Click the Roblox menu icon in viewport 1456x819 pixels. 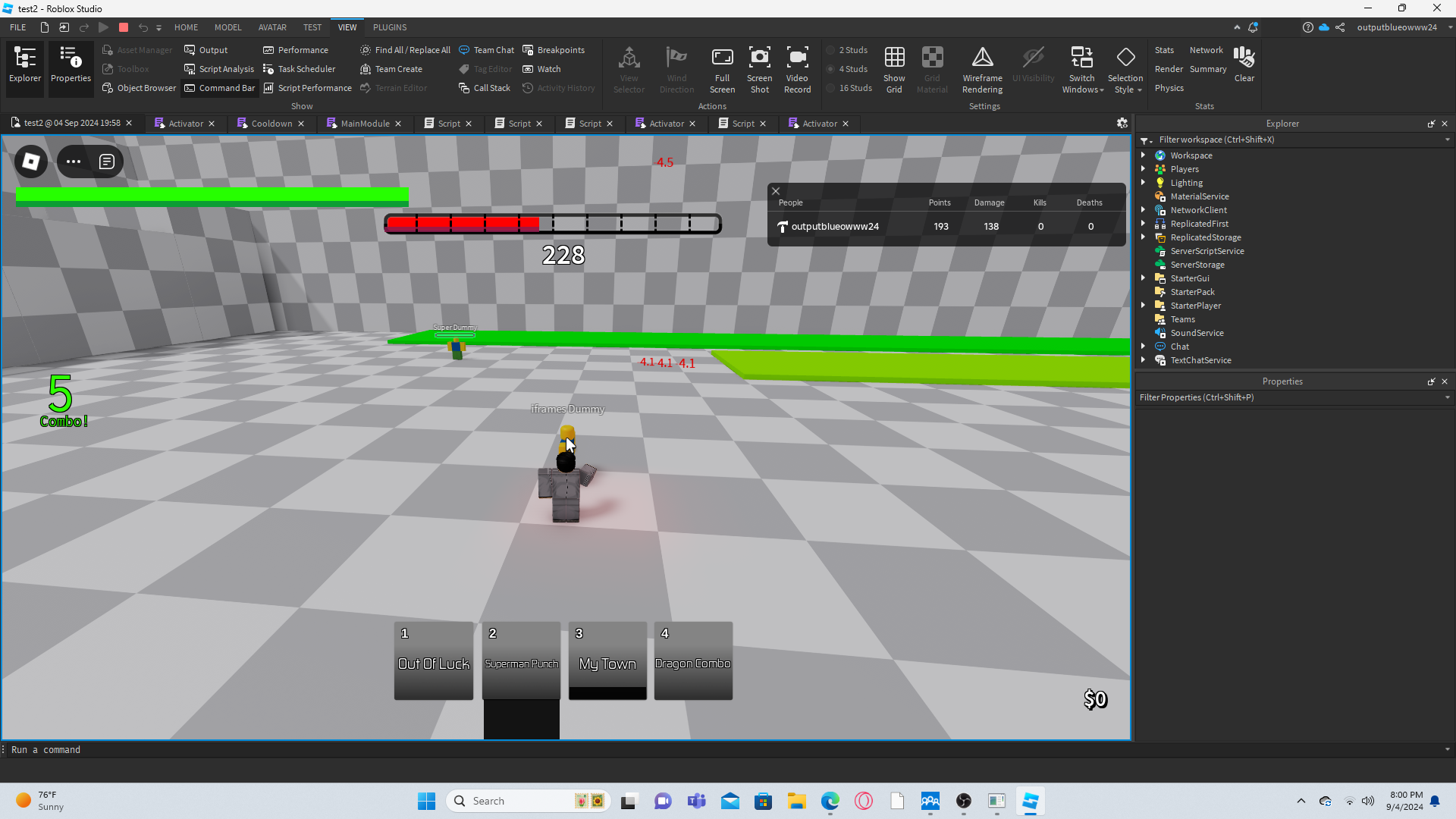click(x=31, y=162)
